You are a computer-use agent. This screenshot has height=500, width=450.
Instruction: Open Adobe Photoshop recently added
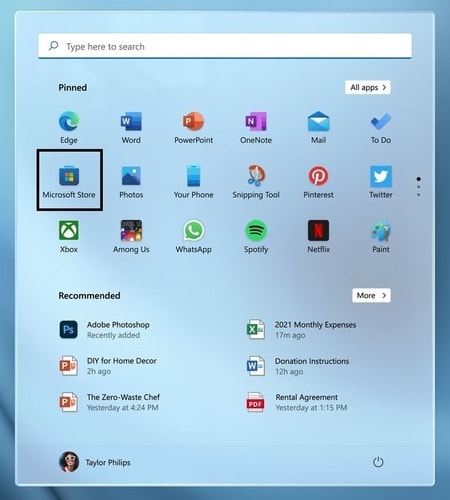105,330
